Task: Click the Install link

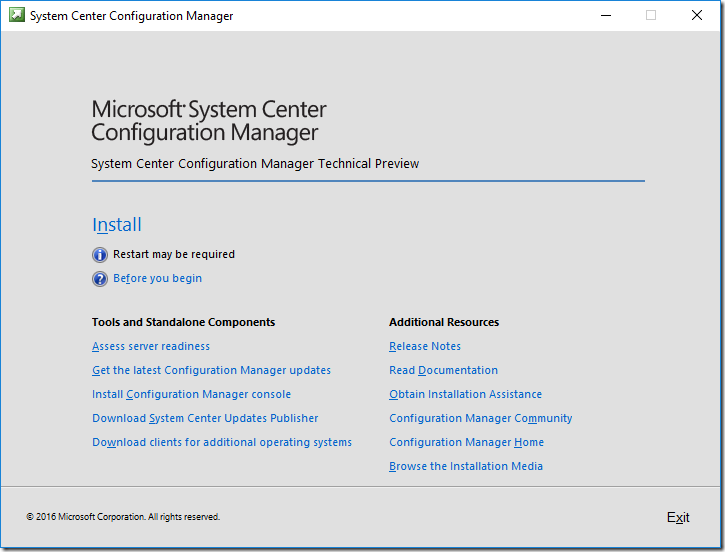Action: 117,225
